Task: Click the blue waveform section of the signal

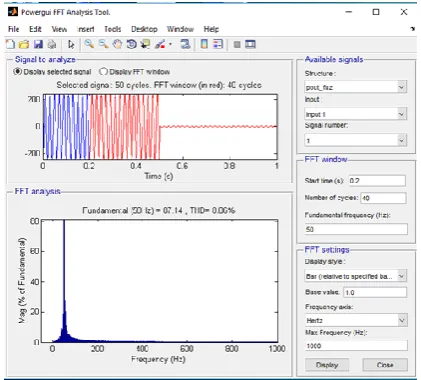Action: (x=66, y=127)
